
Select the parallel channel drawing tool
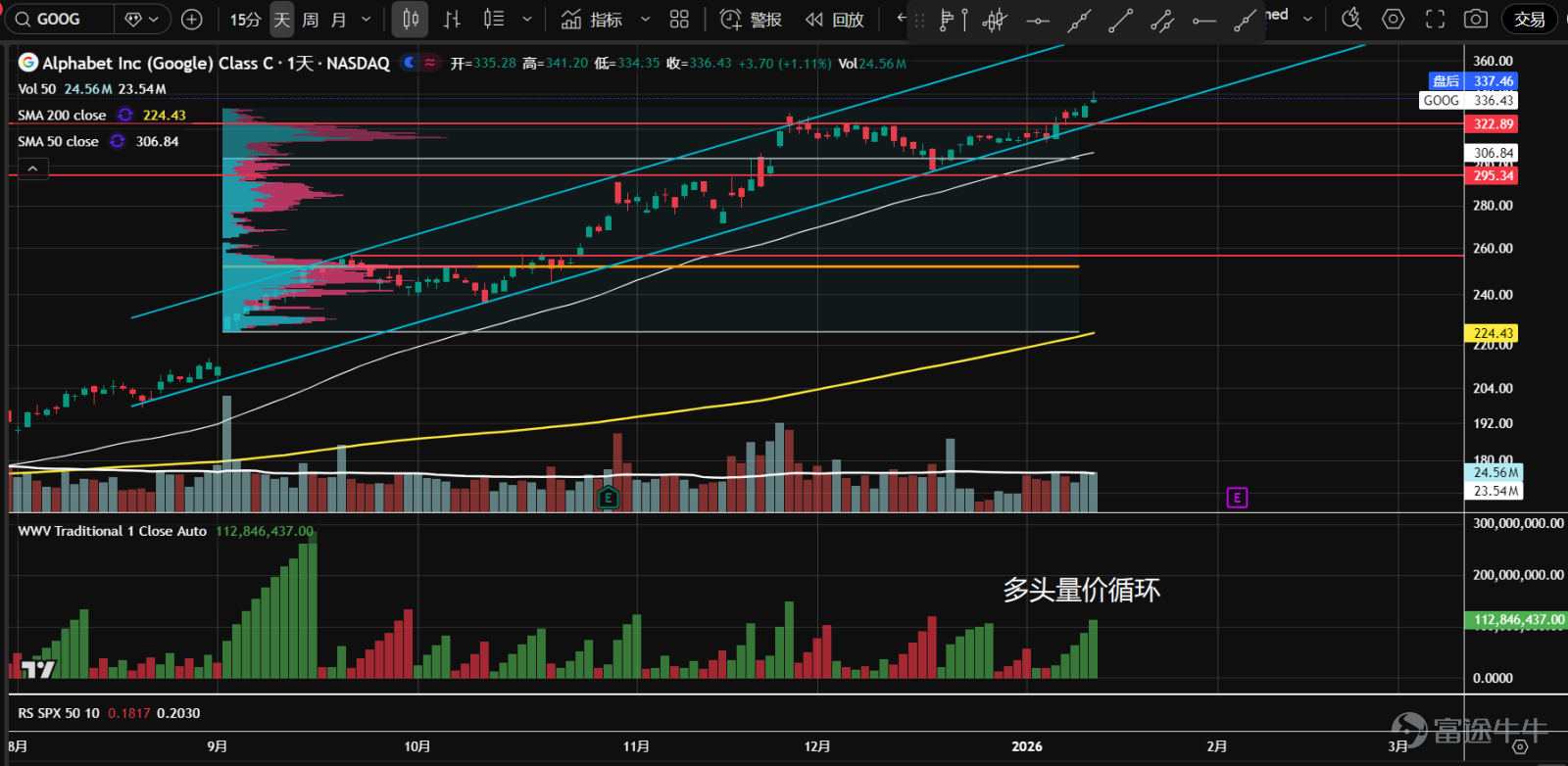point(1162,20)
